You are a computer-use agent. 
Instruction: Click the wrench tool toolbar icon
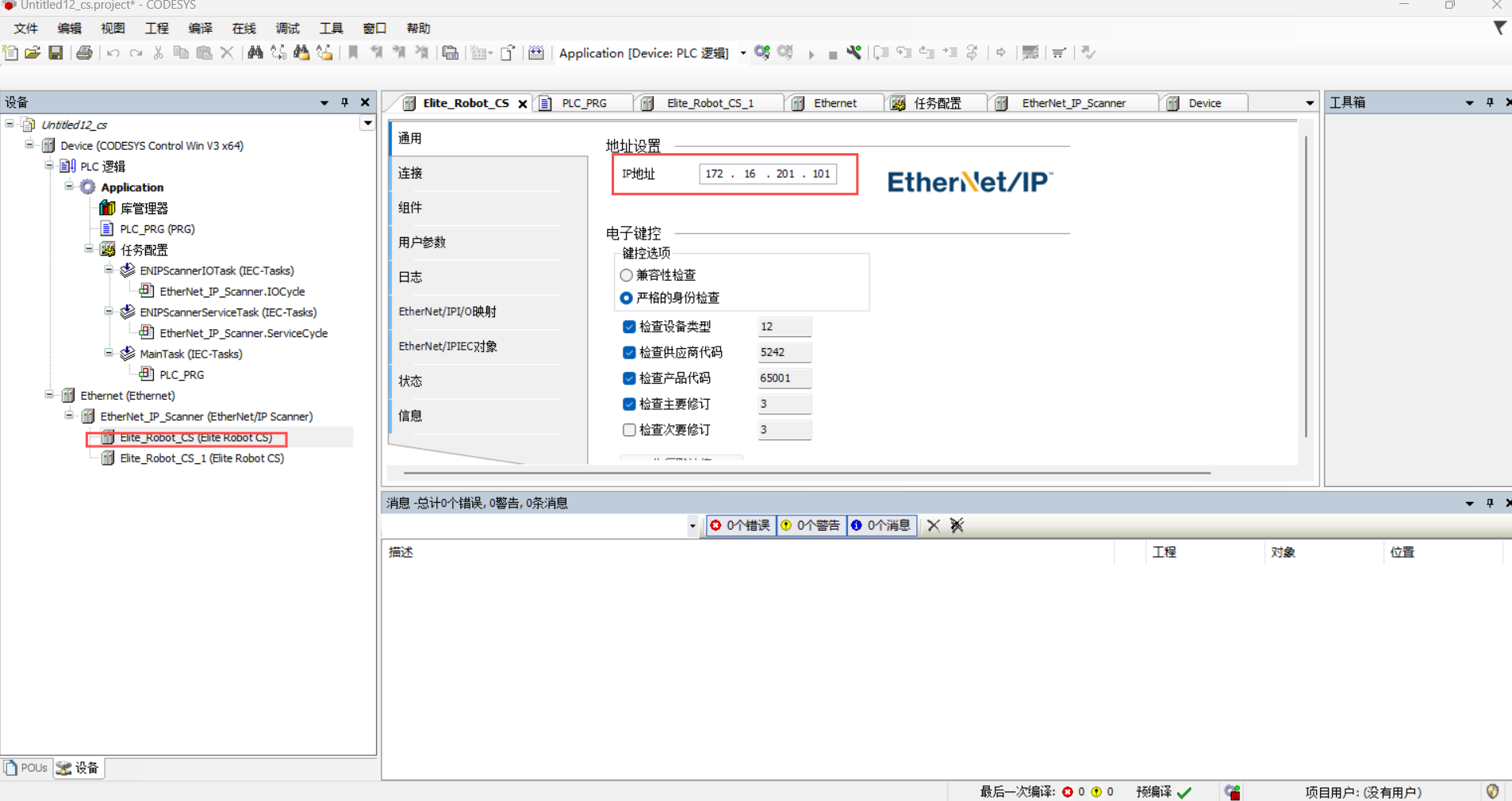(x=854, y=53)
